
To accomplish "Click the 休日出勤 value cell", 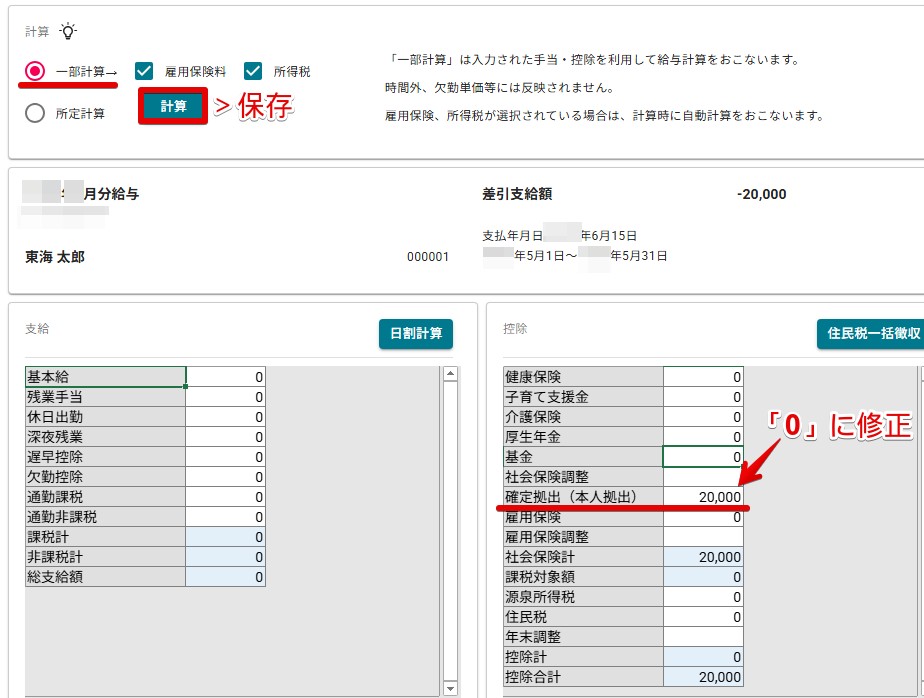I will [226, 417].
